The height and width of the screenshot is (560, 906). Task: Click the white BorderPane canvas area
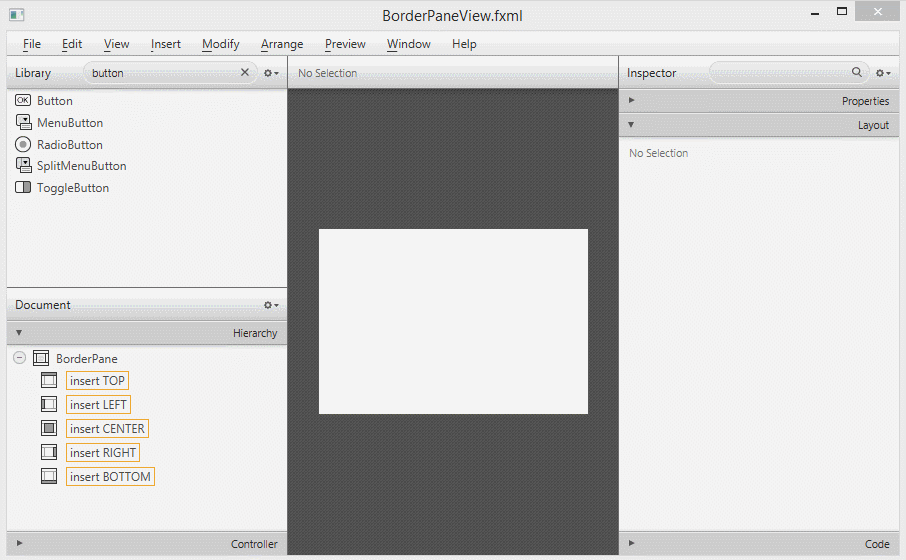[453, 321]
